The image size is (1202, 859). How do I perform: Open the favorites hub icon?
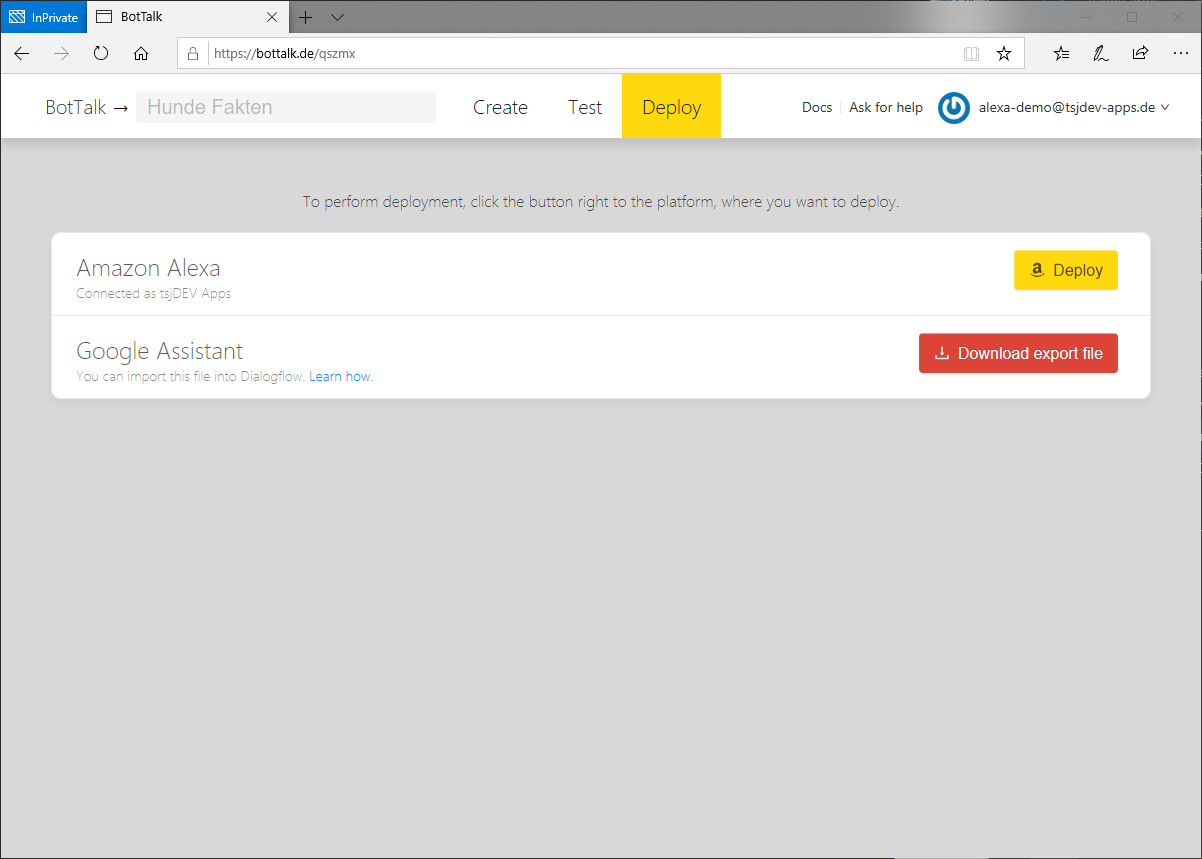pos(1062,54)
